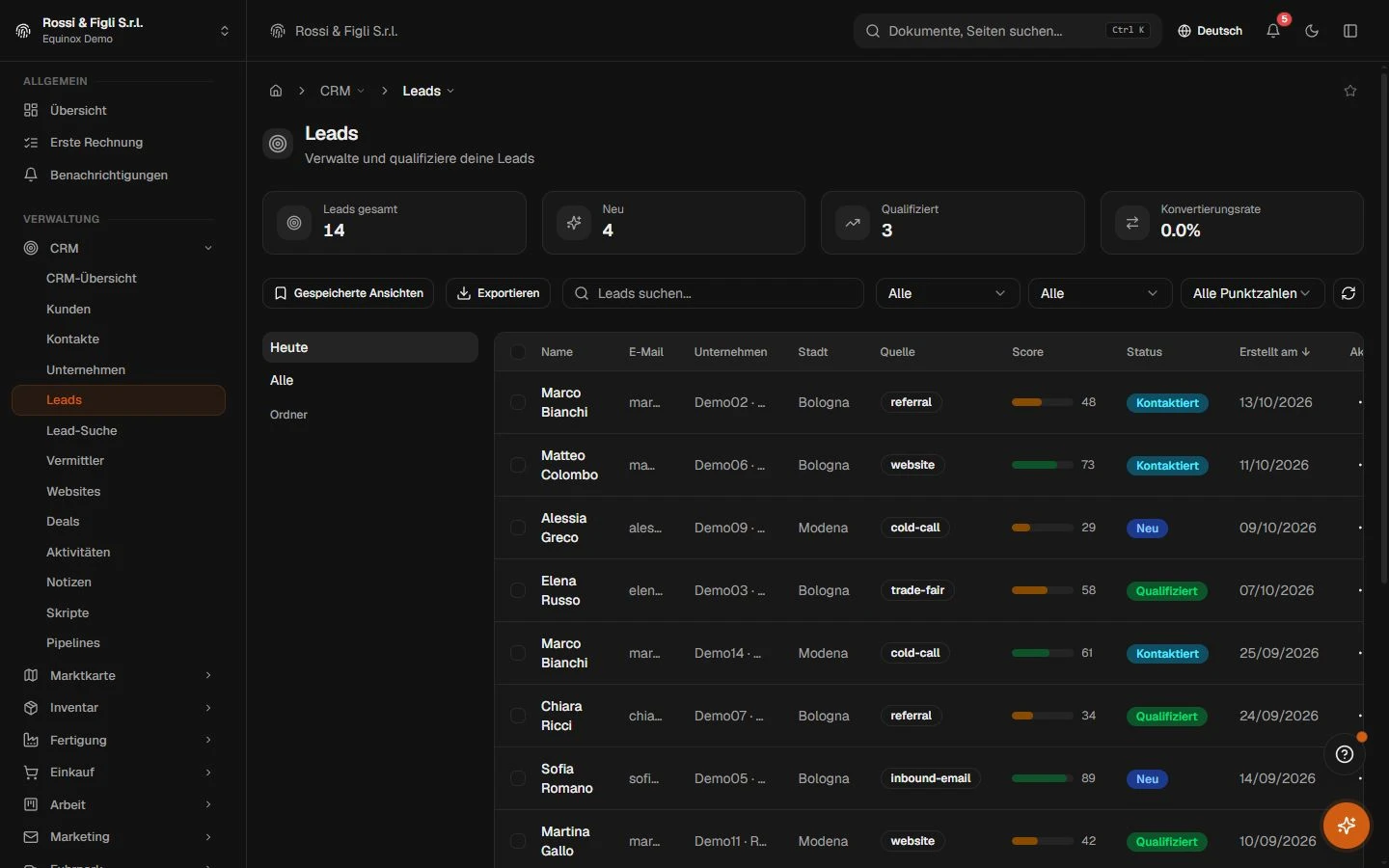This screenshot has height=868, width=1389.
Task: Collapse the CRM sidebar section chevron
Action: click(x=208, y=248)
